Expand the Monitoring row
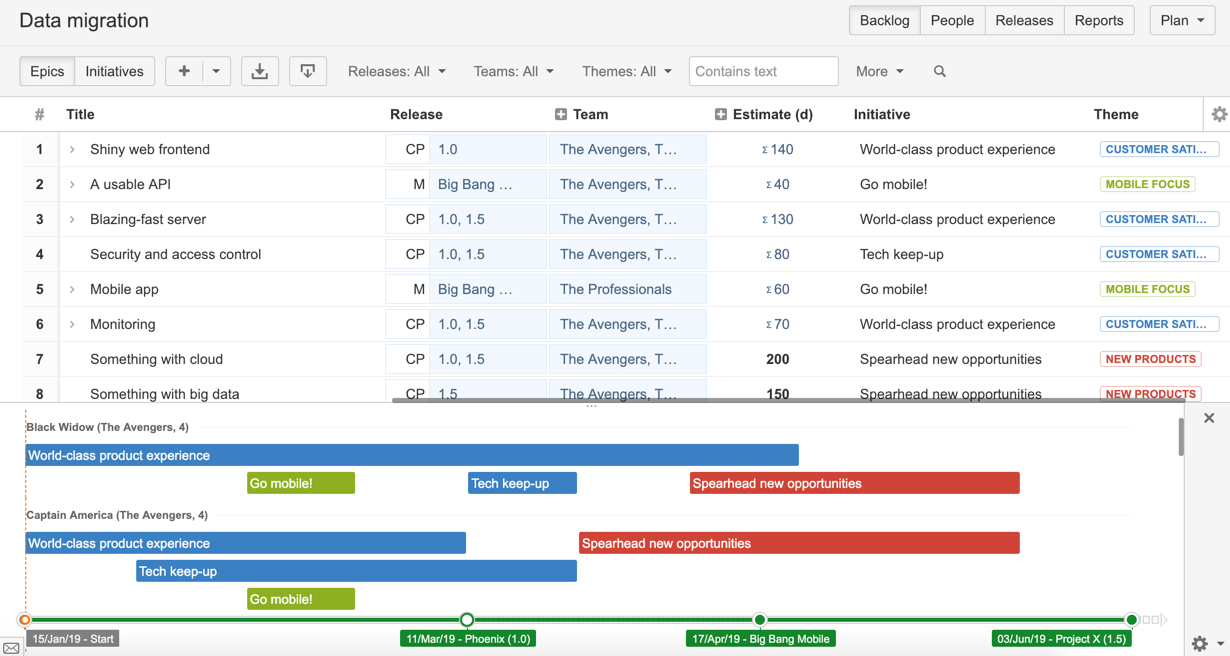This screenshot has width=1230, height=656. tap(72, 324)
